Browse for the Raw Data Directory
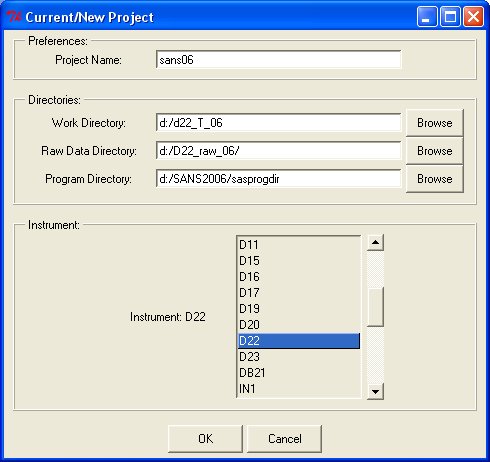 click(435, 151)
